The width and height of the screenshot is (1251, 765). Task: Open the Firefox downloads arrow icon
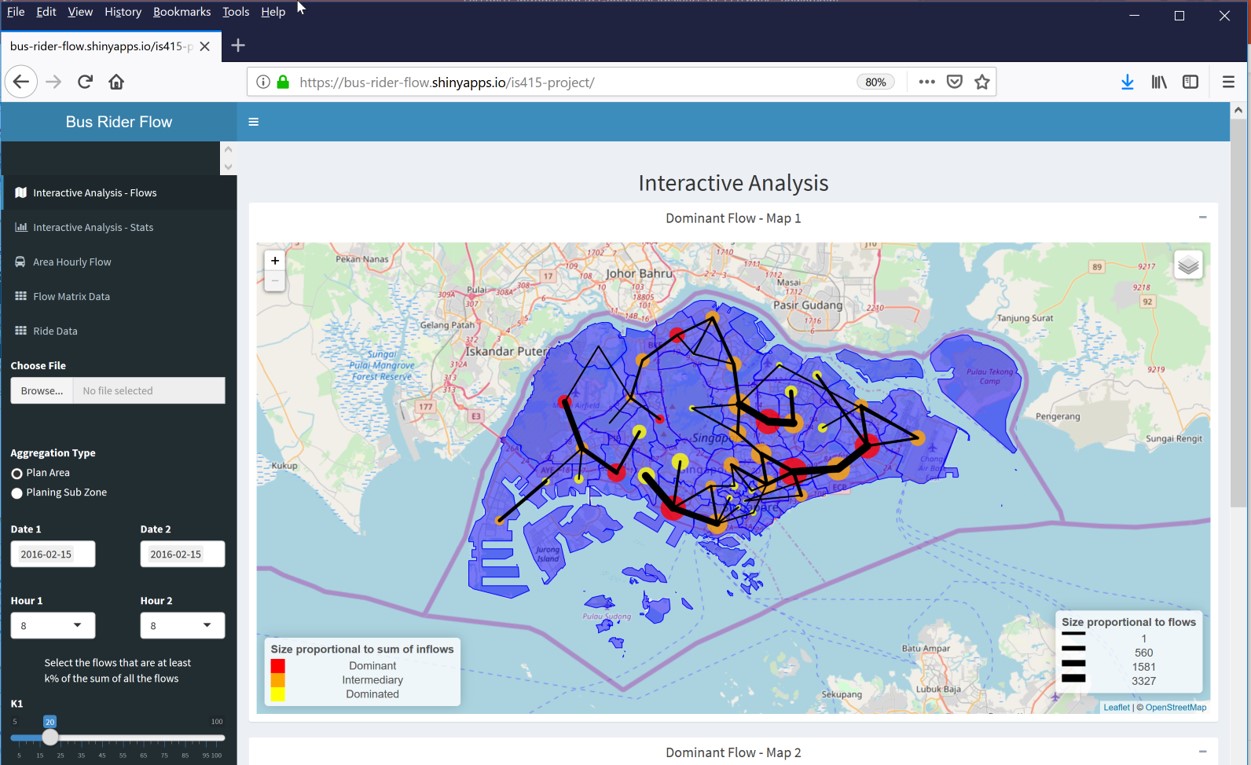(1127, 82)
